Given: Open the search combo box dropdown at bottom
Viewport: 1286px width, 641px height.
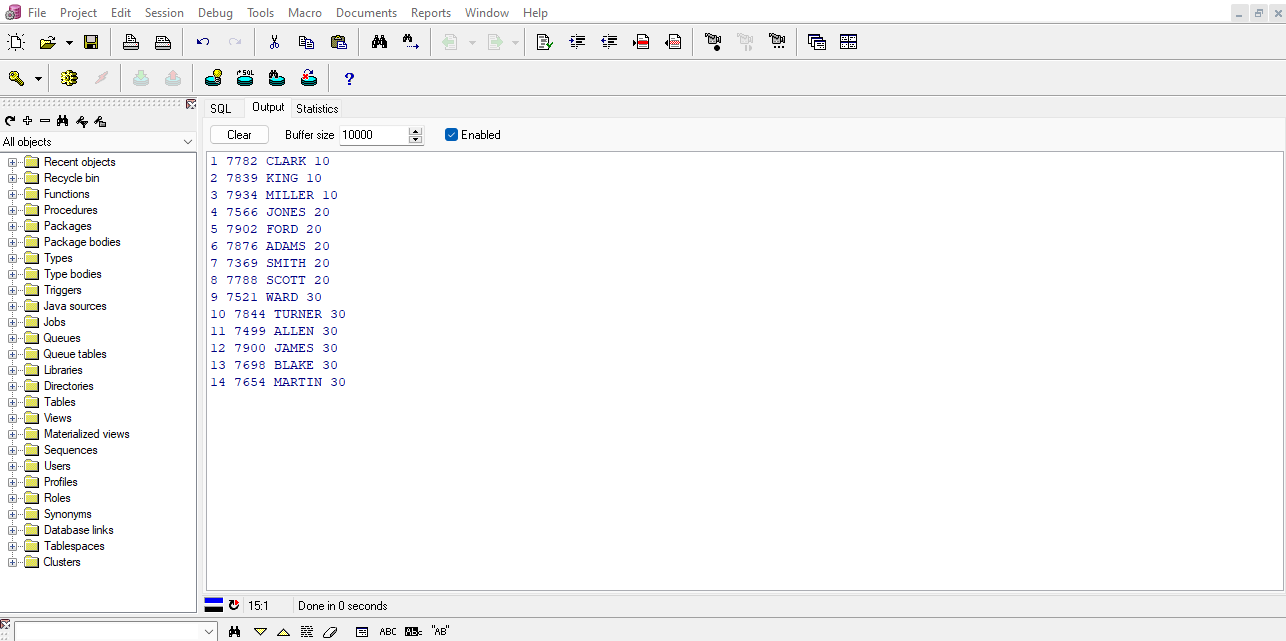Looking at the screenshot, I should click(x=209, y=632).
